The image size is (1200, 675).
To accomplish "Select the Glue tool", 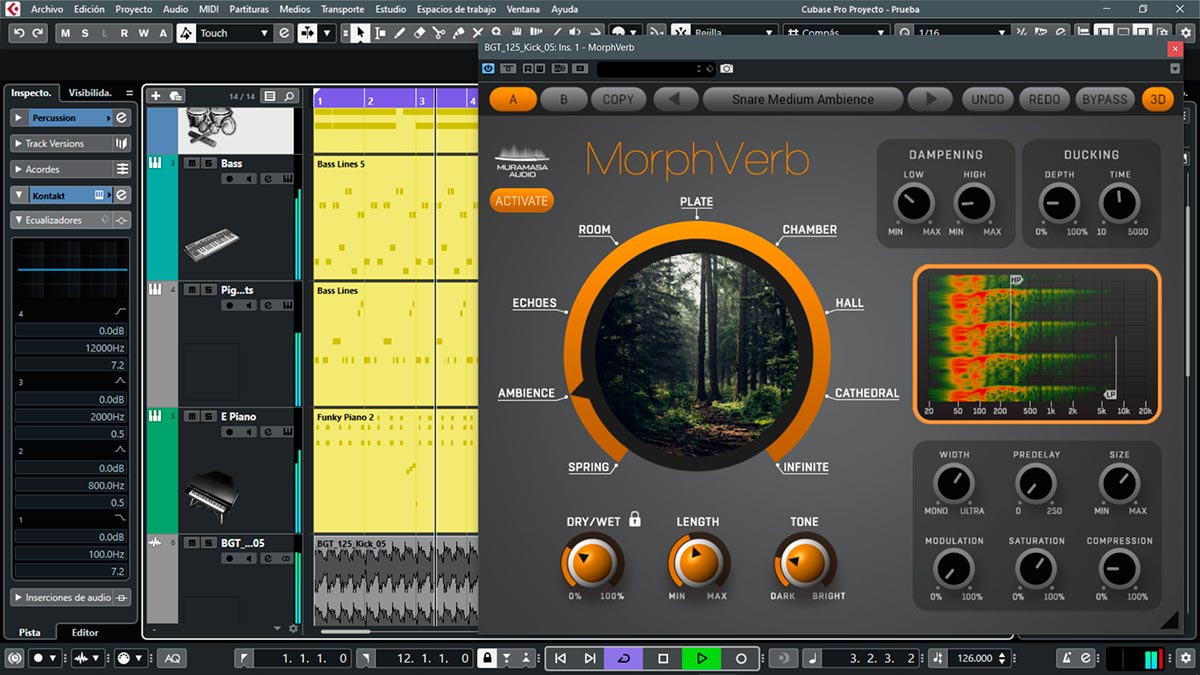I will coord(460,33).
